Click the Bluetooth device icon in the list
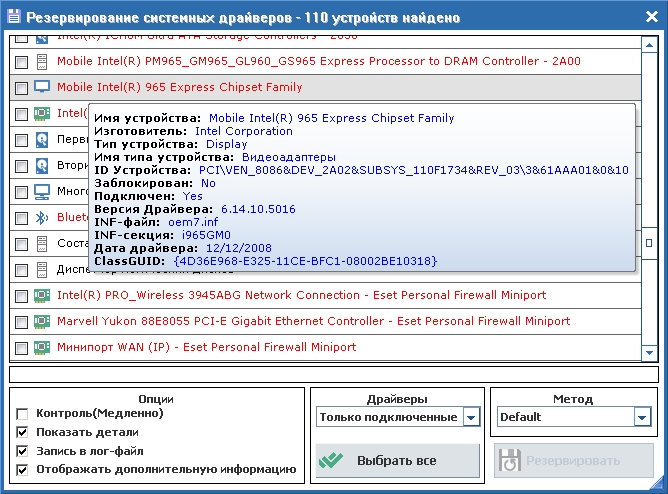Image resolution: width=668 pixels, height=494 pixels. pyautogui.click(x=42, y=217)
